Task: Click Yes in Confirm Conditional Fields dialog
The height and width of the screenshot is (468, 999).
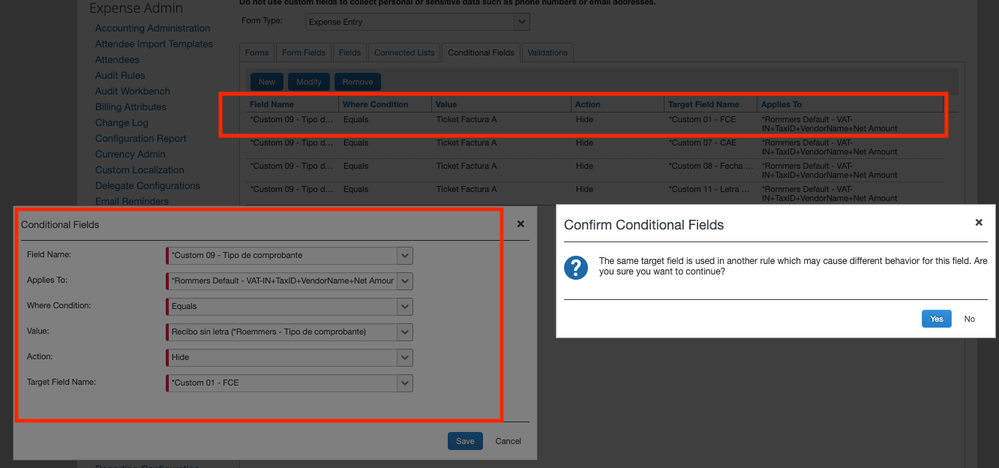Action: 936,319
